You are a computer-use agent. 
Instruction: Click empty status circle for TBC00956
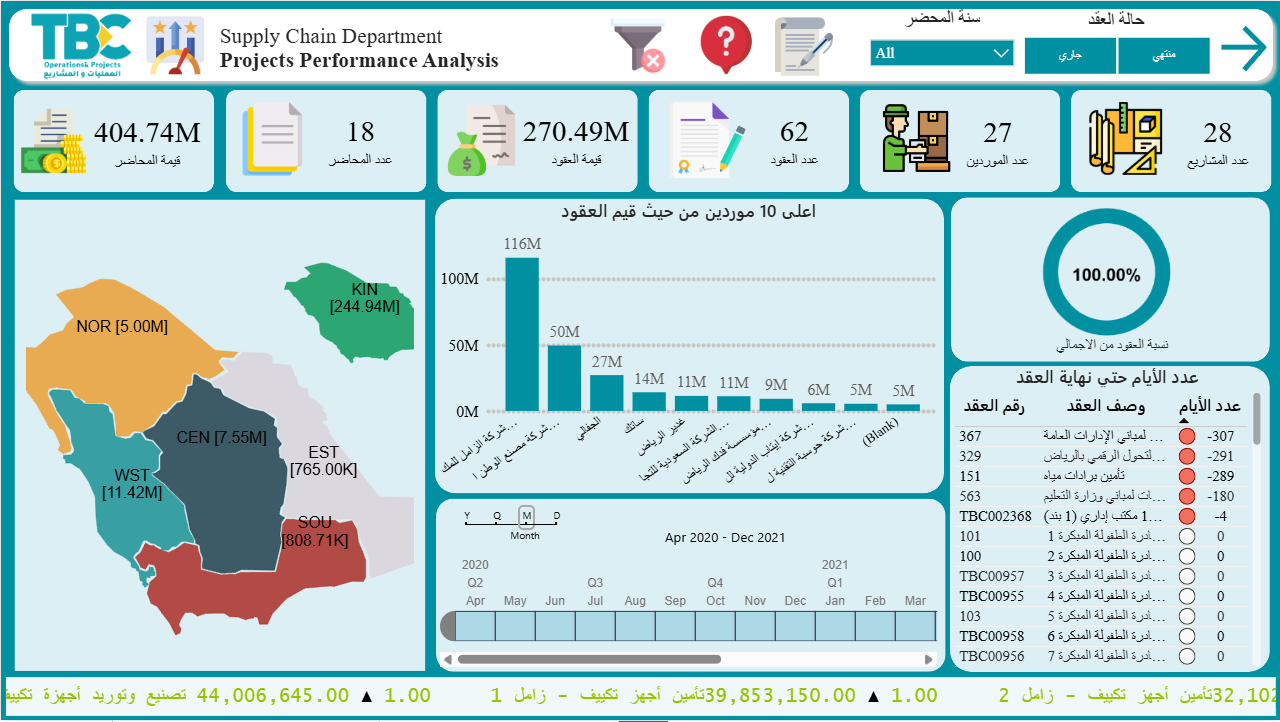point(1187,656)
